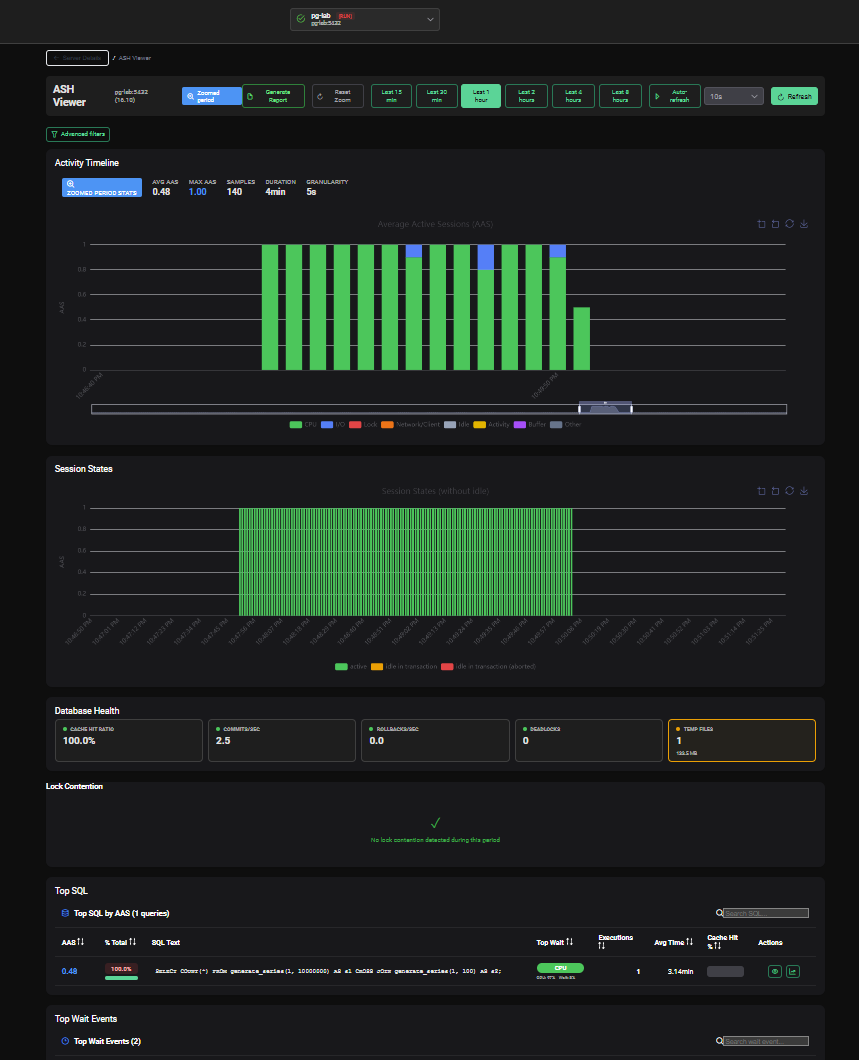Click magnifier icon beside wait event search
The height and width of the screenshot is (1060, 859).
[x=719, y=1041]
